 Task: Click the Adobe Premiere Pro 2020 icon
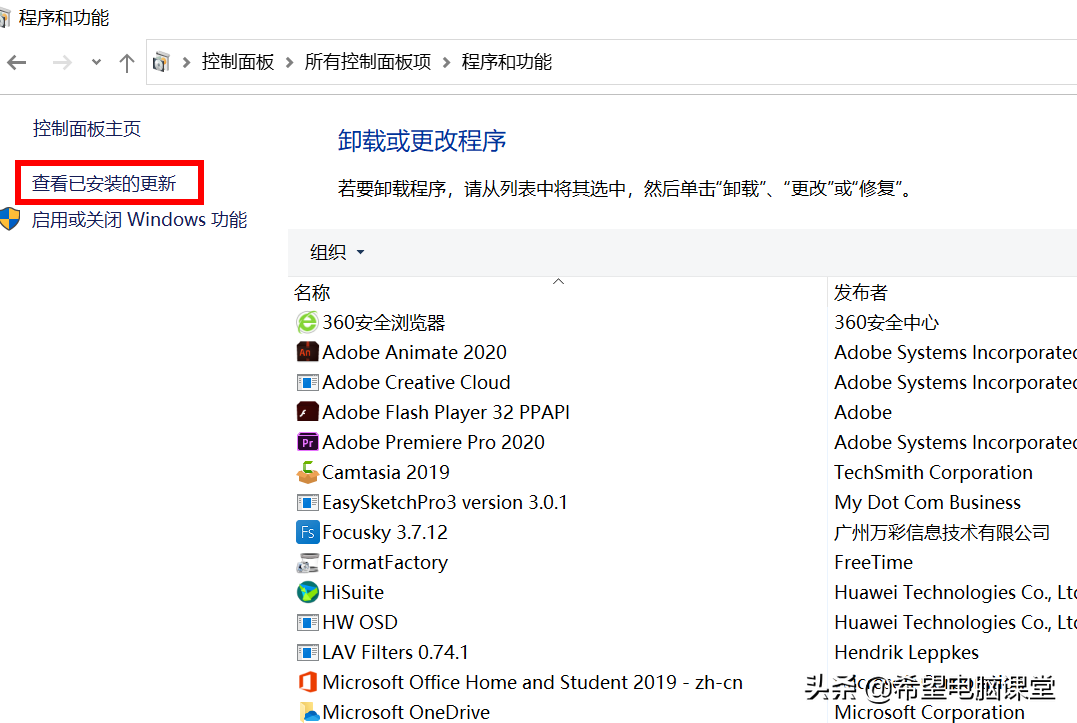pyautogui.click(x=307, y=442)
